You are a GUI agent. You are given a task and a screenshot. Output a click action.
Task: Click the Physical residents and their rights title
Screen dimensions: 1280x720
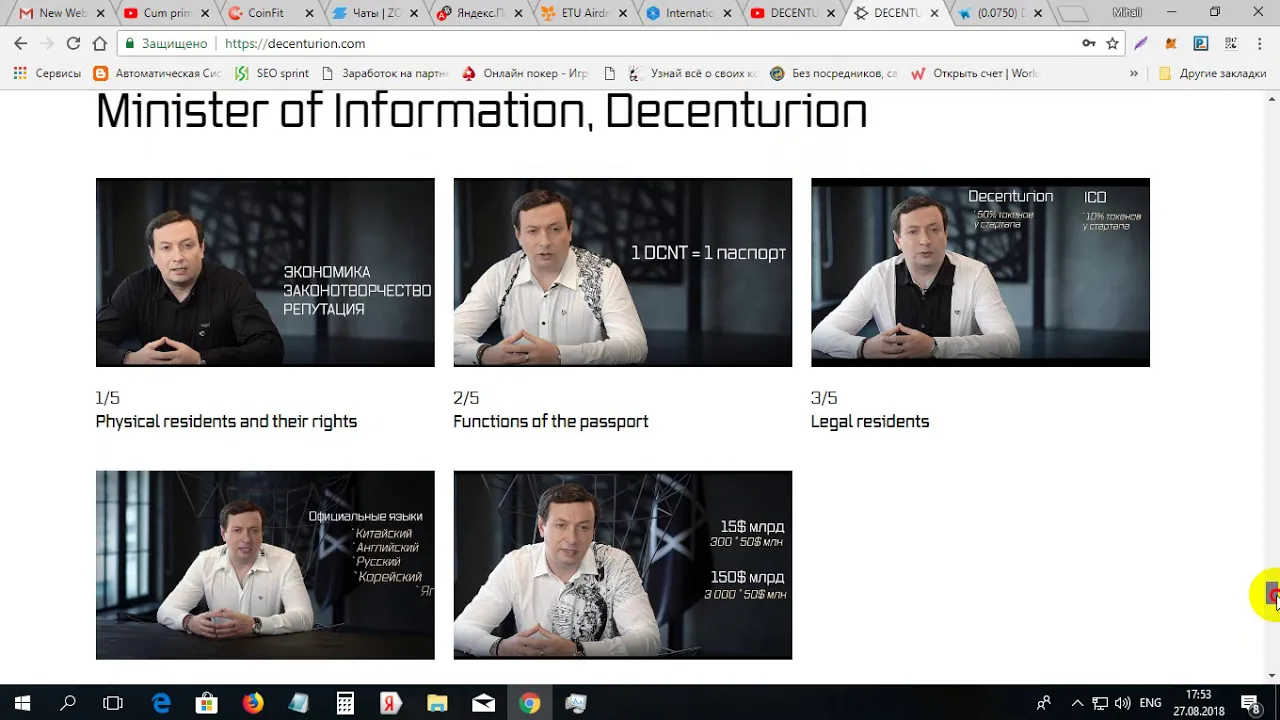tap(226, 422)
